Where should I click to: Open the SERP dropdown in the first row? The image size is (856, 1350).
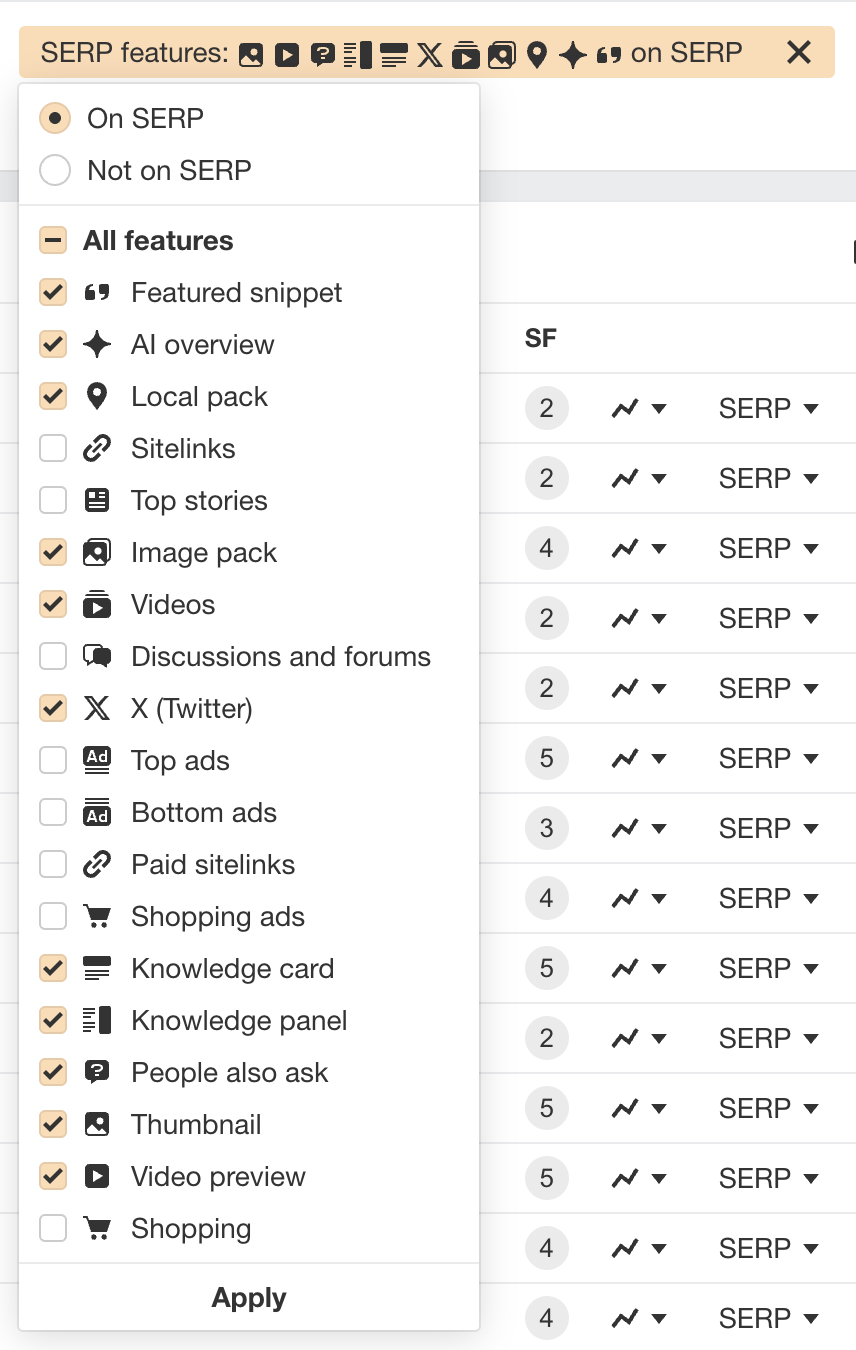pos(768,408)
